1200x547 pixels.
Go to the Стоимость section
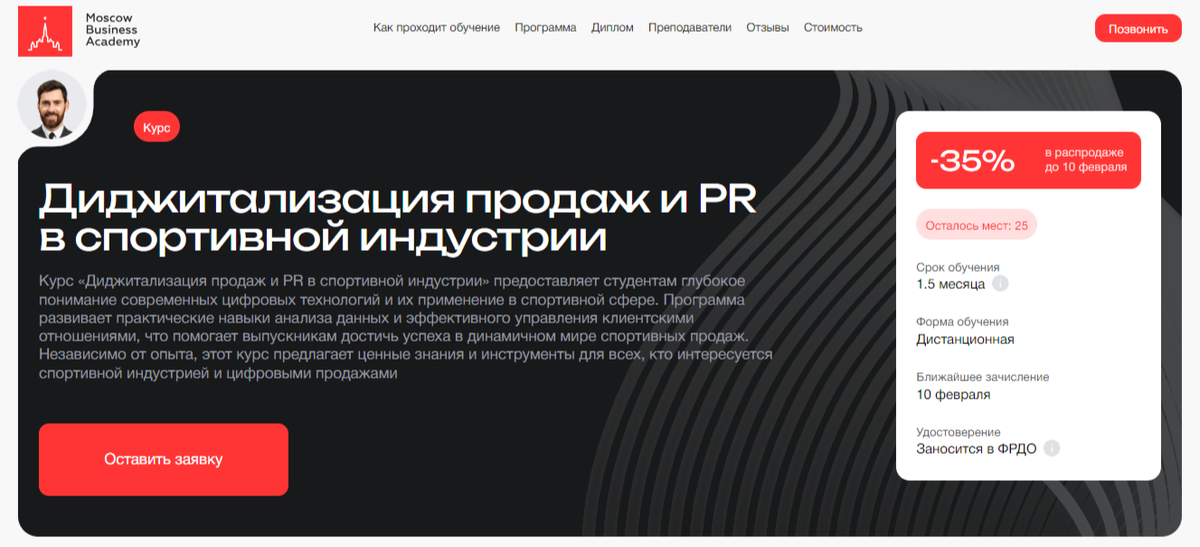click(x=833, y=28)
